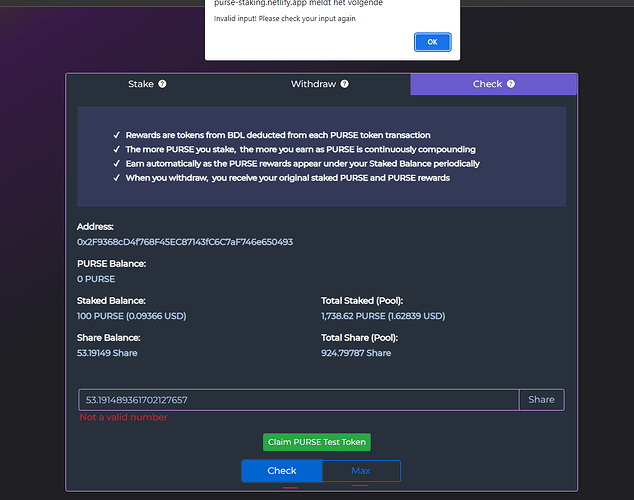Click OK in the invalid input alert
The height and width of the screenshot is (500, 634).
pos(432,42)
